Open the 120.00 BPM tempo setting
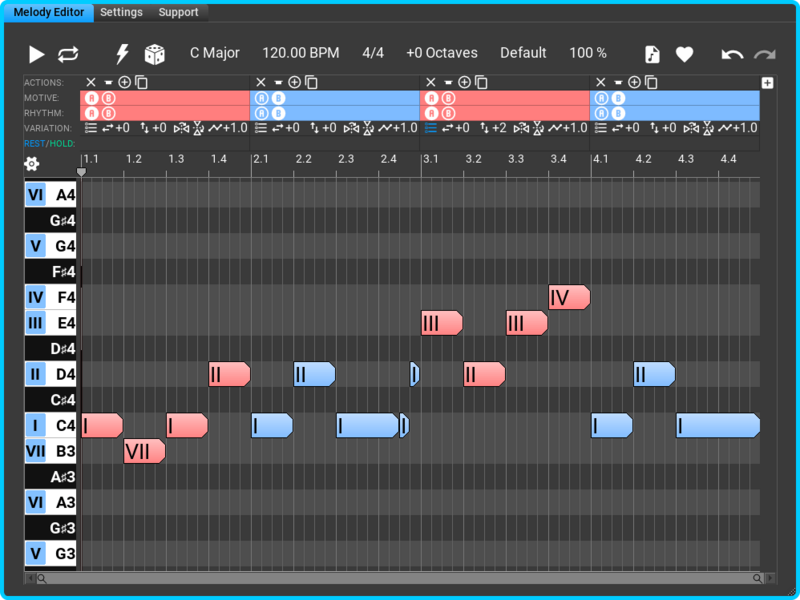The height and width of the screenshot is (600, 800). click(x=301, y=53)
